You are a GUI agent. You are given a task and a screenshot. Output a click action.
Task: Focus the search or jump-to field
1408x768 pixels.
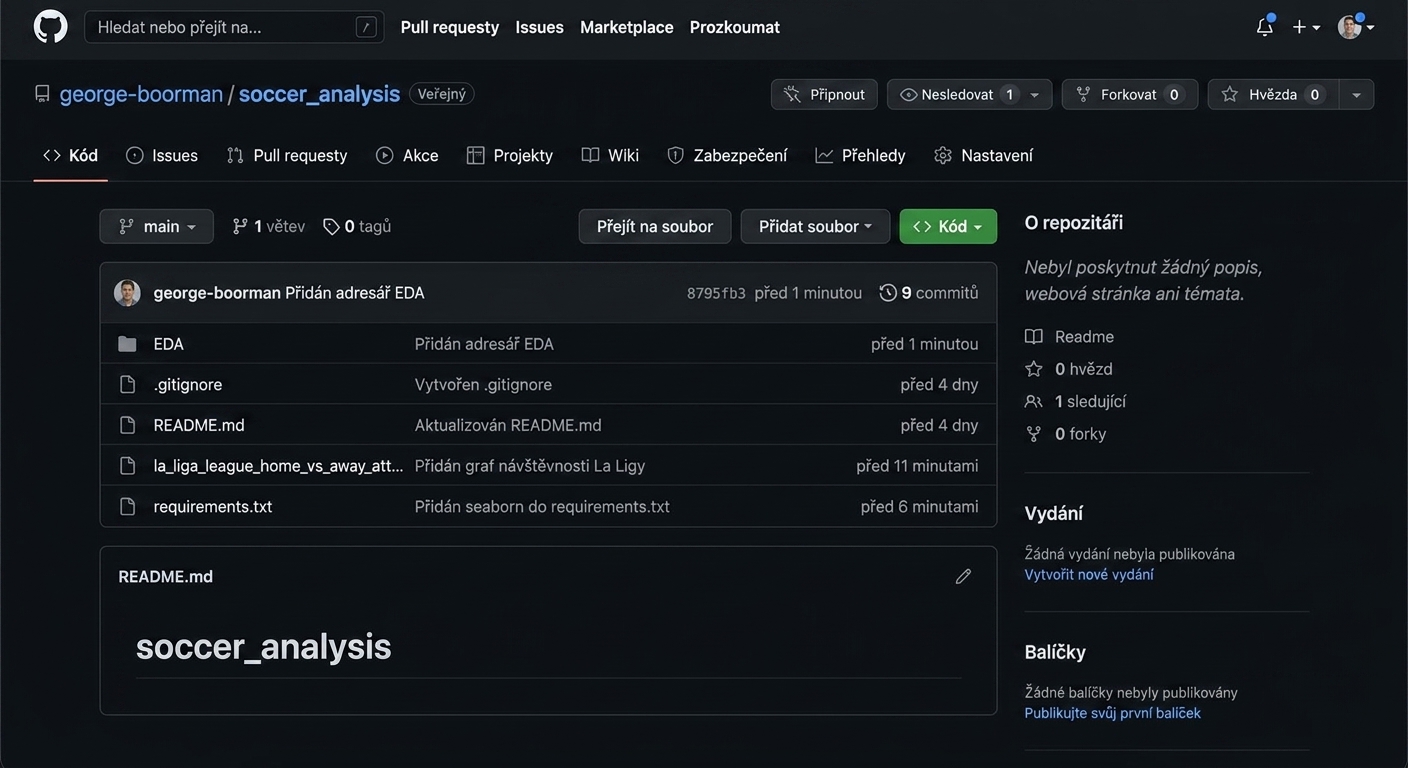pos(234,27)
